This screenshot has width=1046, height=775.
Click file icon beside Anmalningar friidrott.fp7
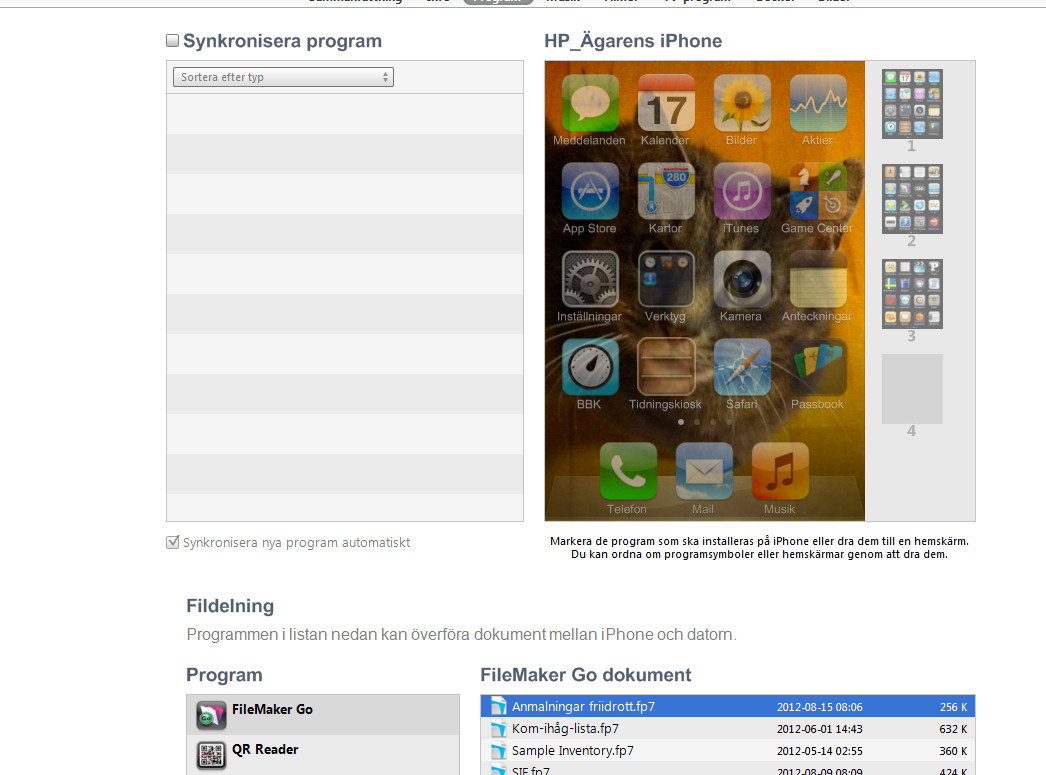[x=498, y=706]
